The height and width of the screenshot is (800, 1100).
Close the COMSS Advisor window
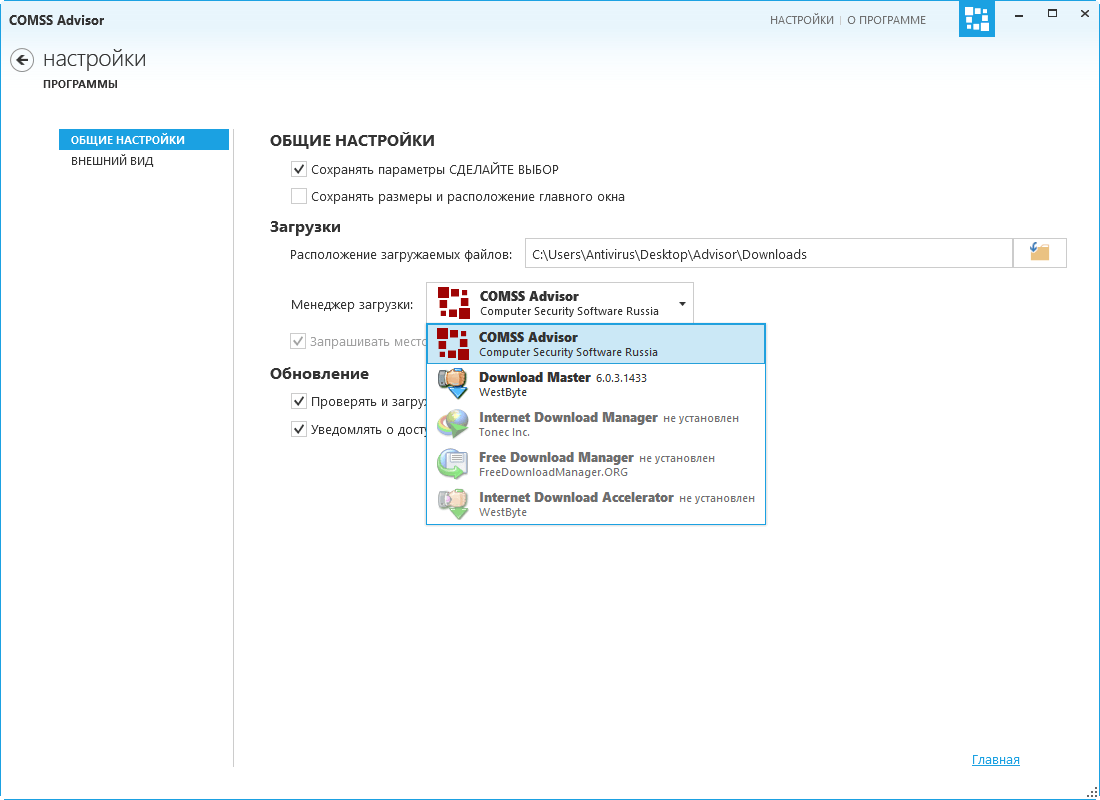(x=1085, y=14)
